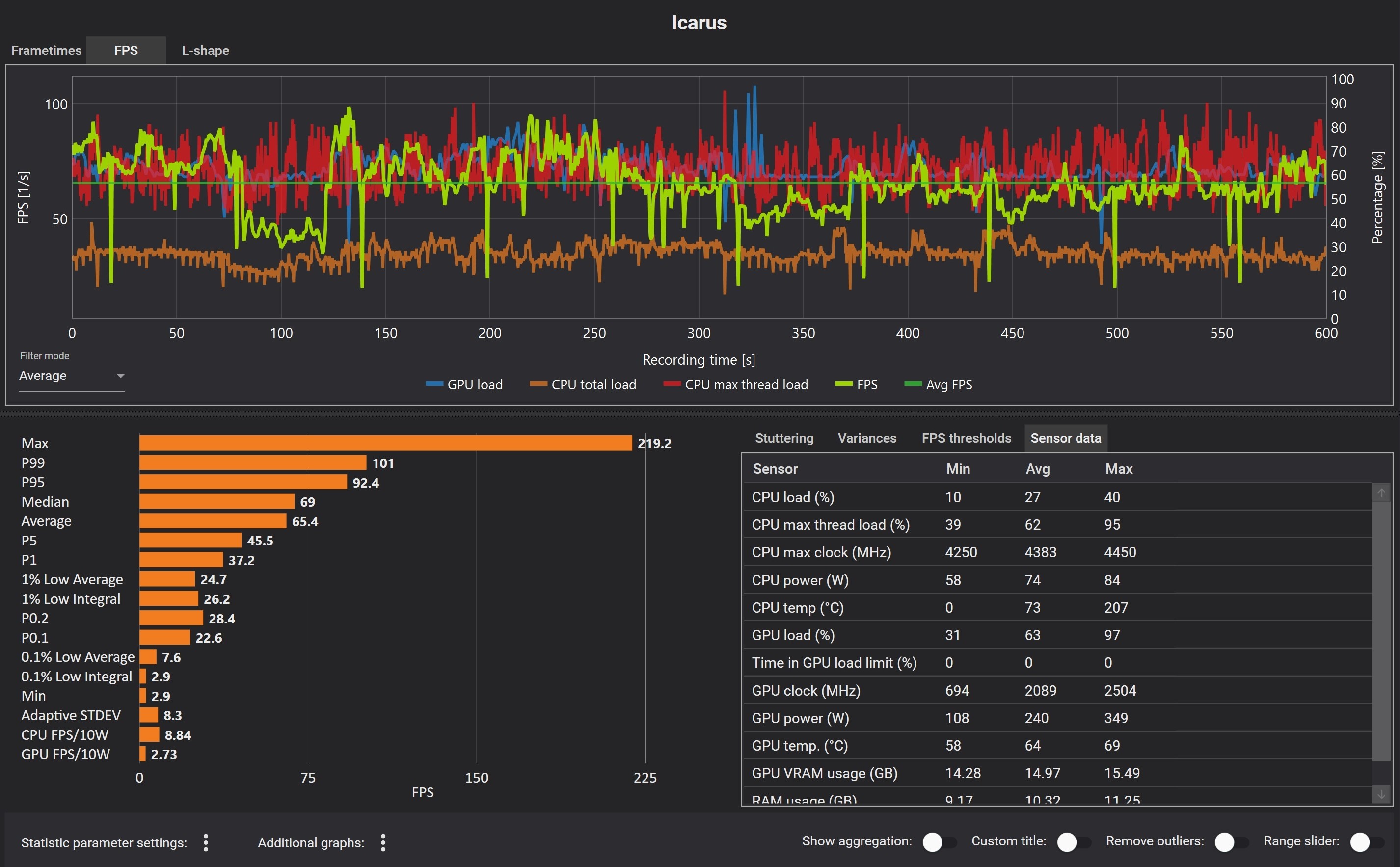Toggle CPU max thread load legend entry
The width and height of the screenshot is (1400, 867).
click(735, 385)
